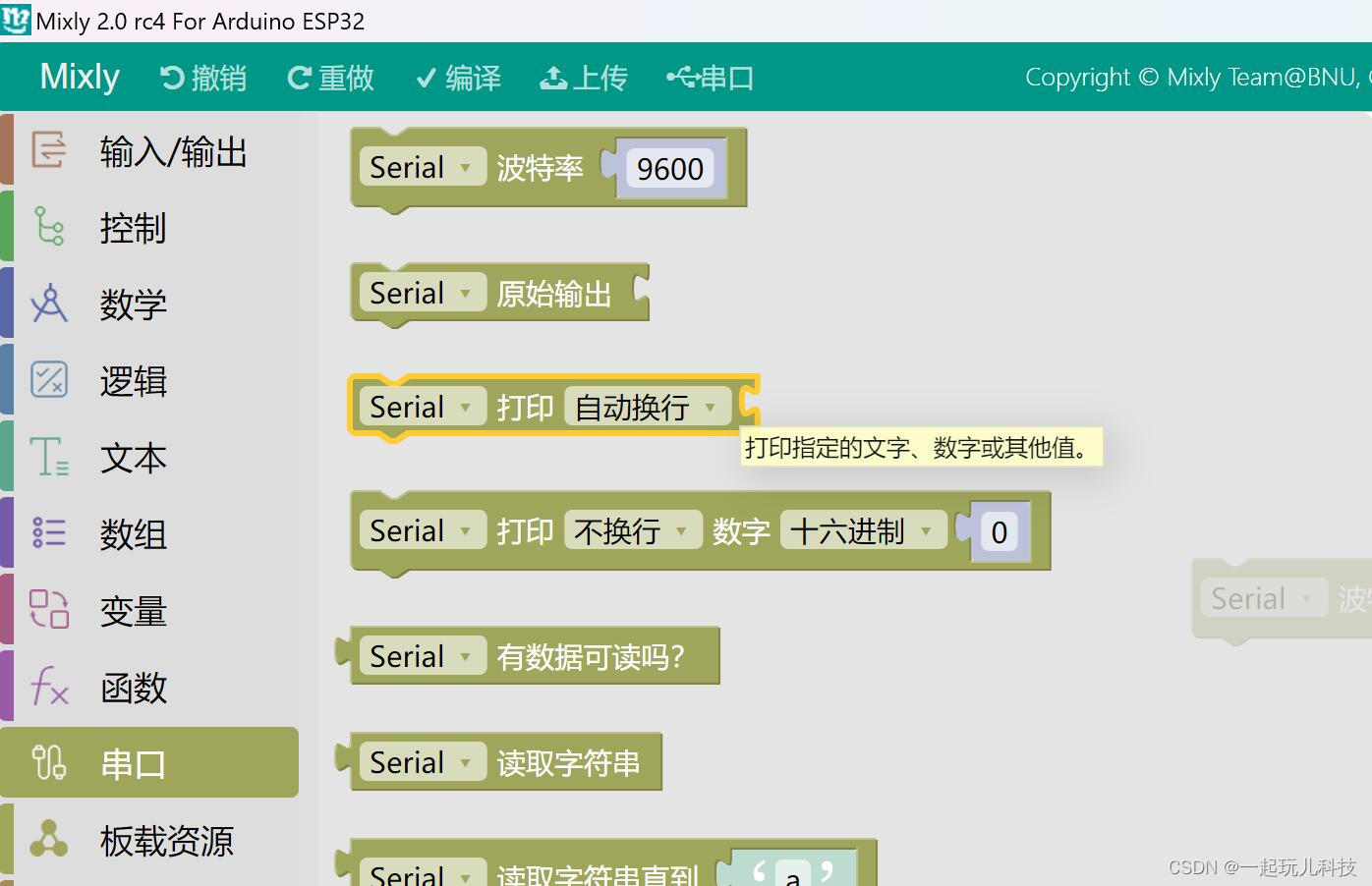
Task: Open the 自动换行 dropdown
Action: click(648, 407)
